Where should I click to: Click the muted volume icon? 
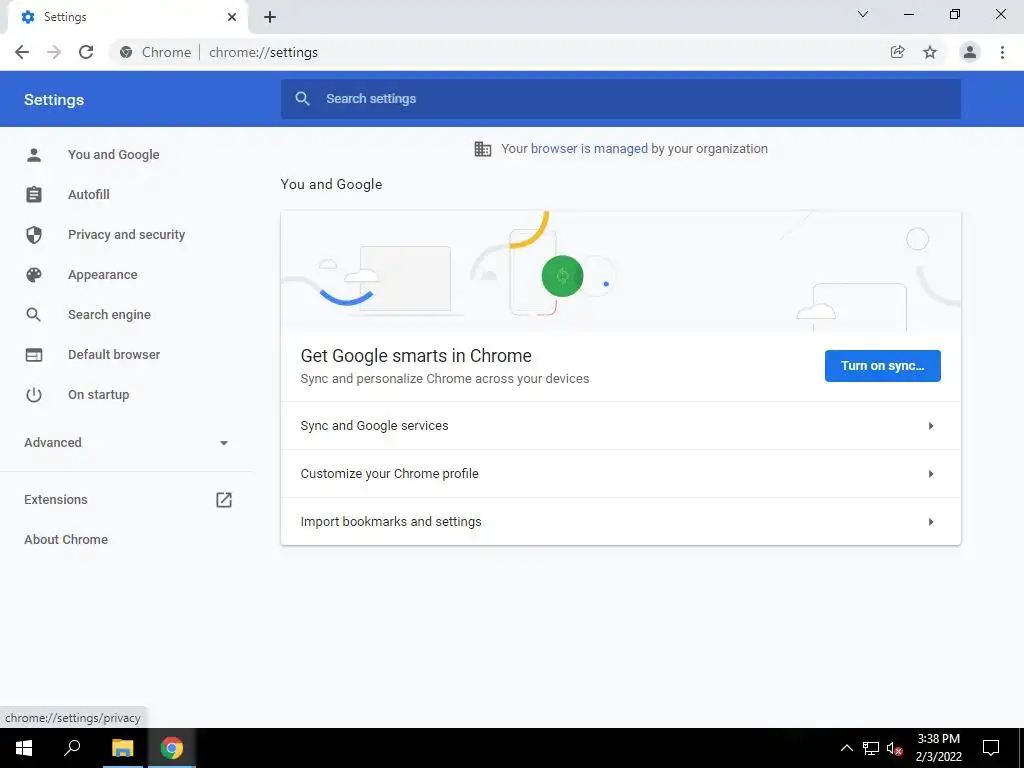[x=894, y=748]
